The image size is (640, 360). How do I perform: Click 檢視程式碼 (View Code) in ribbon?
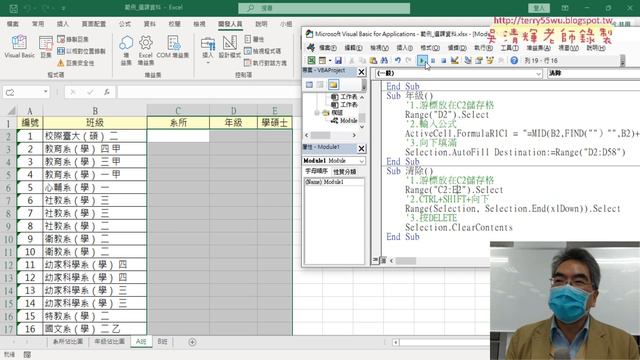click(x=262, y=51)
